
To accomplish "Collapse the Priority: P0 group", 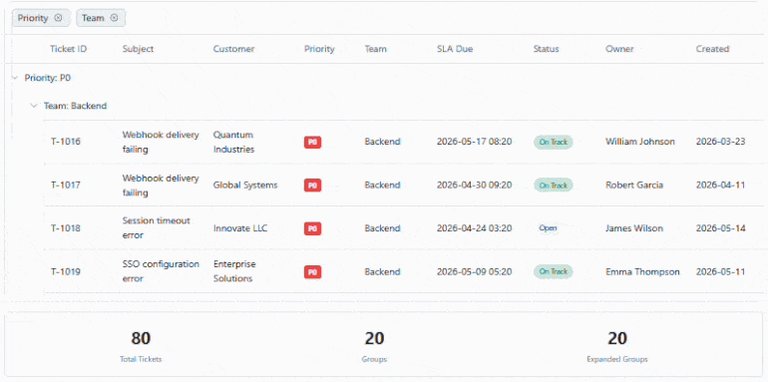I will (x=15, y=77).
